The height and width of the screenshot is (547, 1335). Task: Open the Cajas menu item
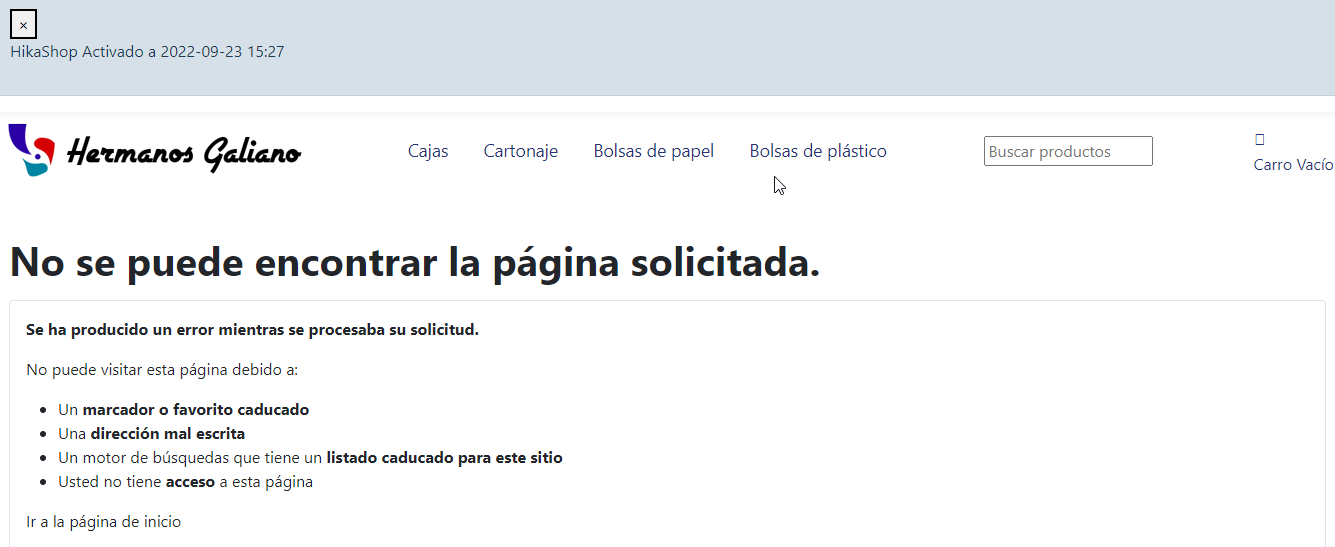pos(428,151)
